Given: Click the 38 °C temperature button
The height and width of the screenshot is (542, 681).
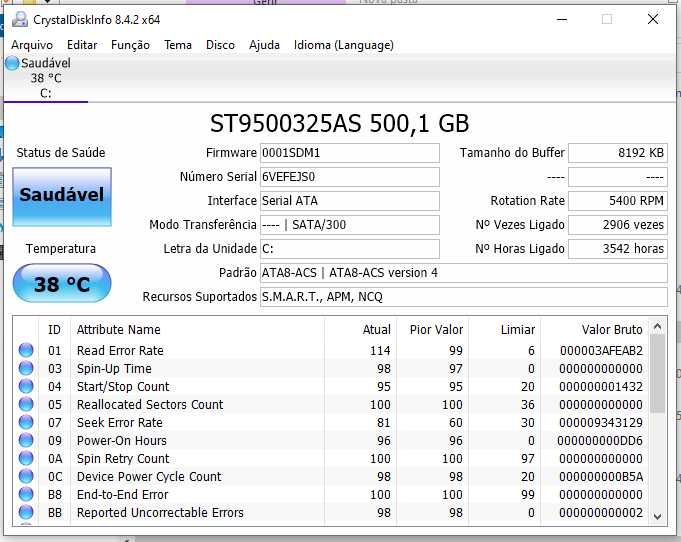Looking at the screenshot, I should pyautogui.click(x=62, y=284).
